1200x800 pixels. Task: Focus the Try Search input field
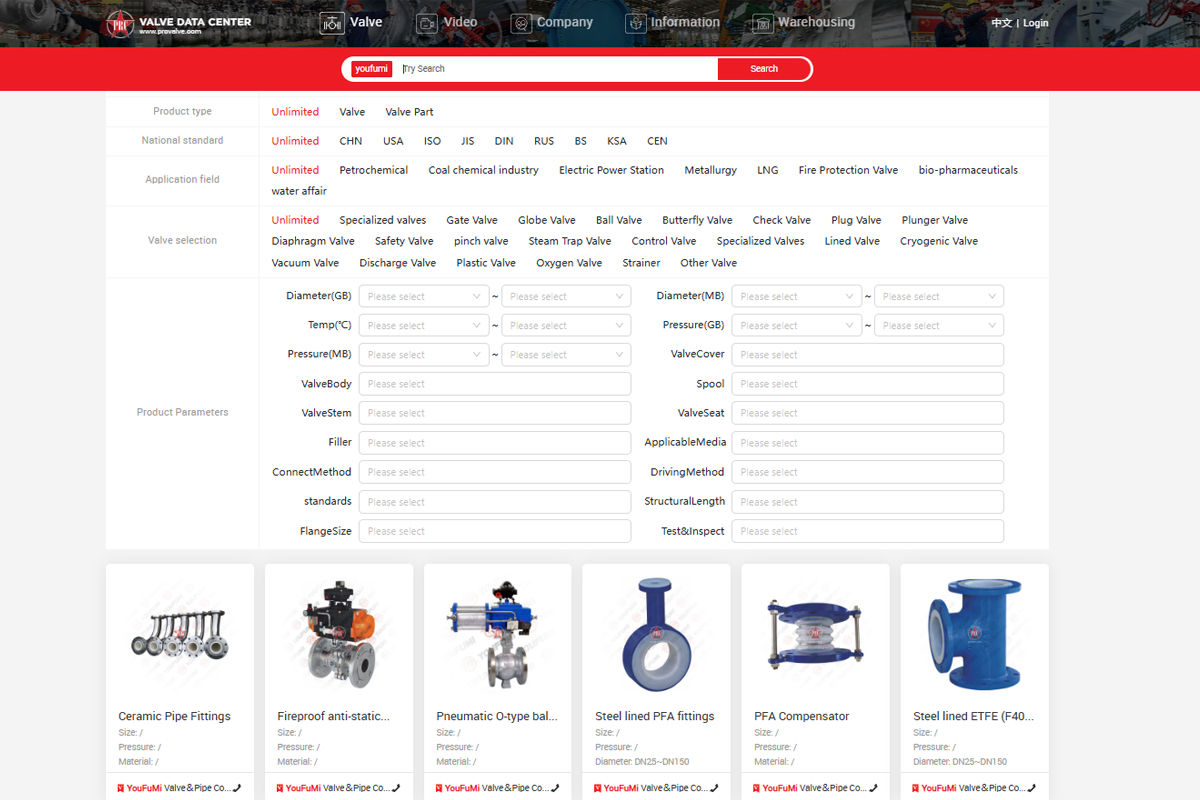coord(556,69)
